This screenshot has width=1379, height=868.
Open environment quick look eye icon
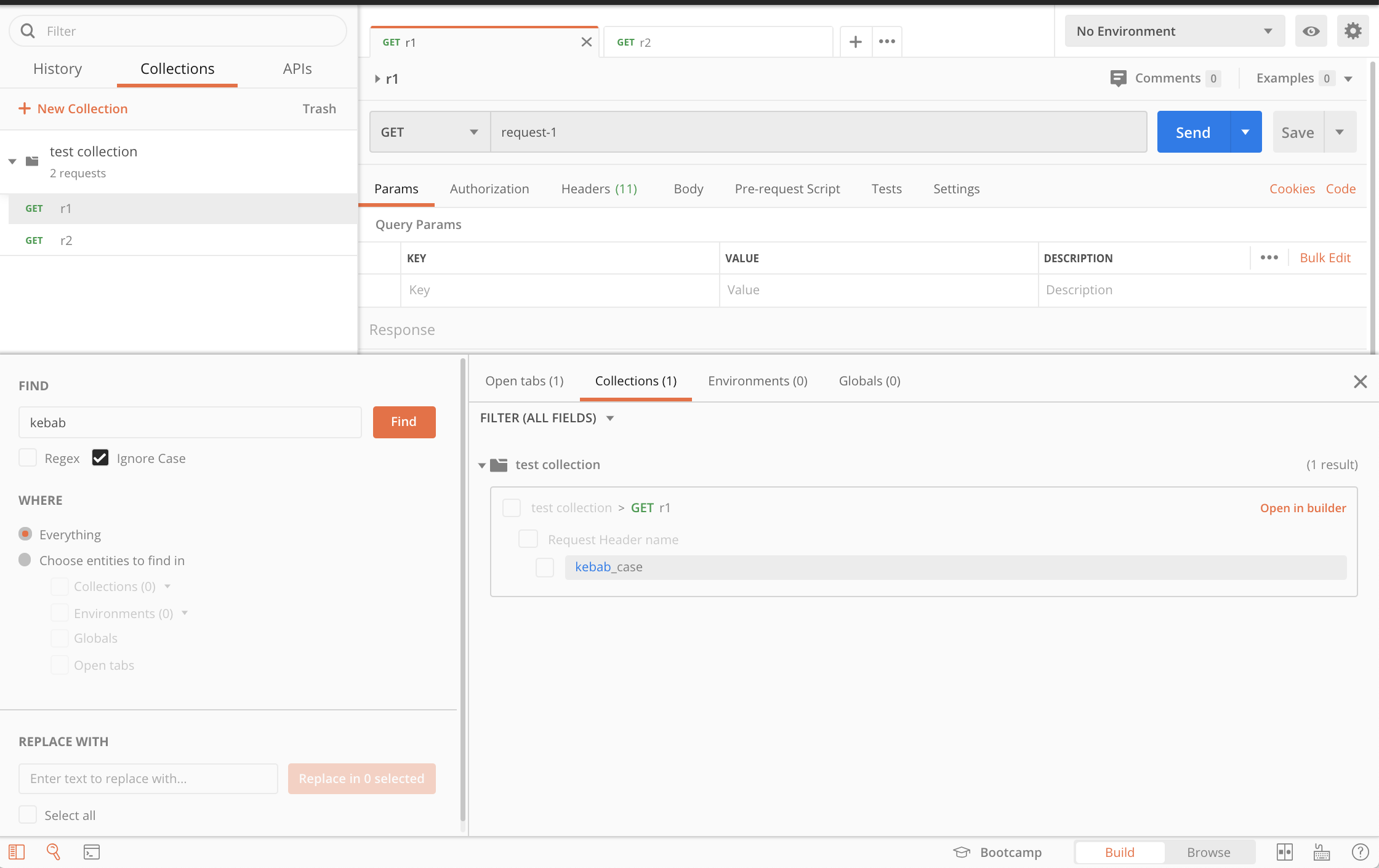pyautogui.click(x=1311, y=31)
